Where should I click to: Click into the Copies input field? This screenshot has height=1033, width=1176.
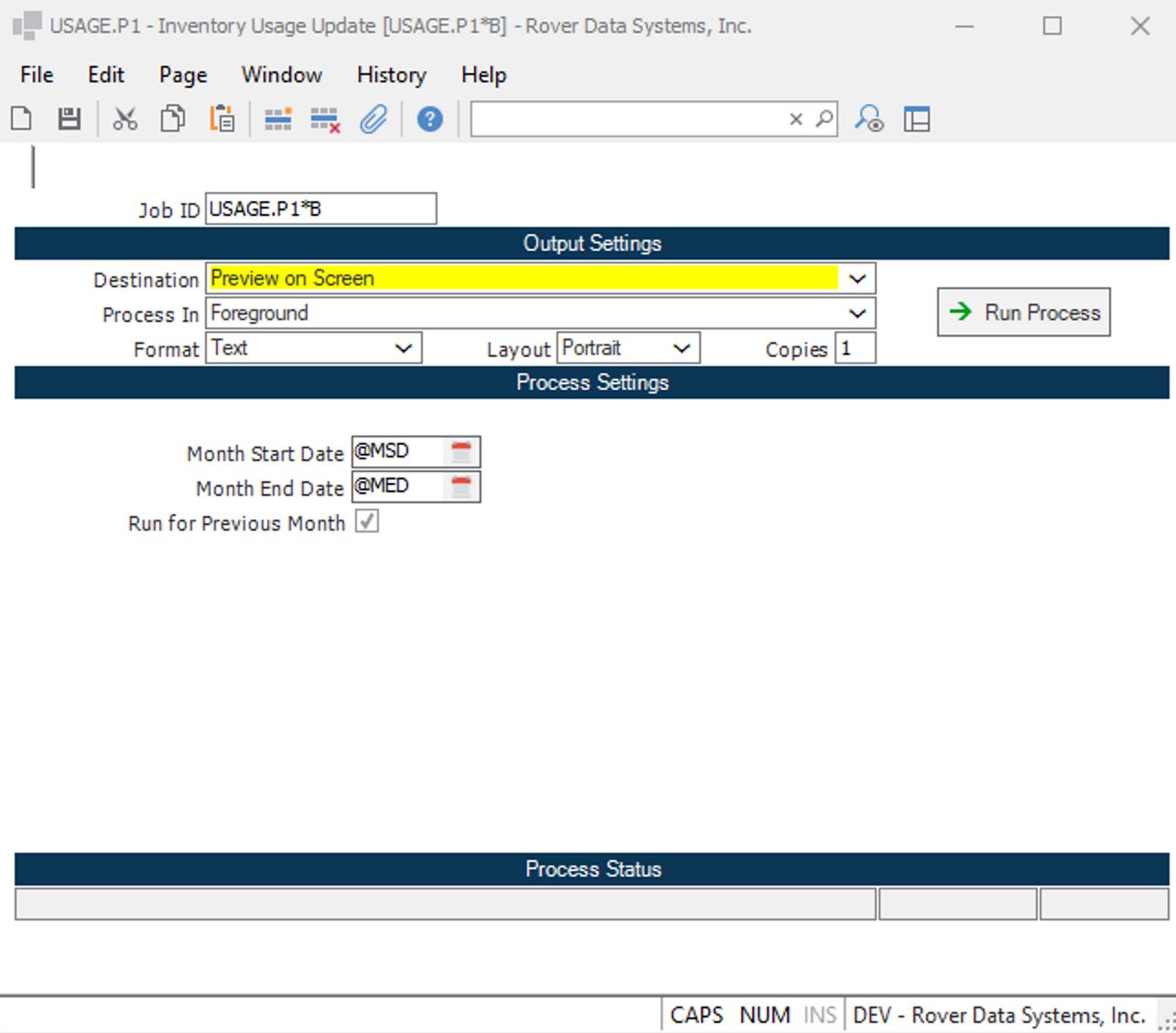[x=855, y=349]
